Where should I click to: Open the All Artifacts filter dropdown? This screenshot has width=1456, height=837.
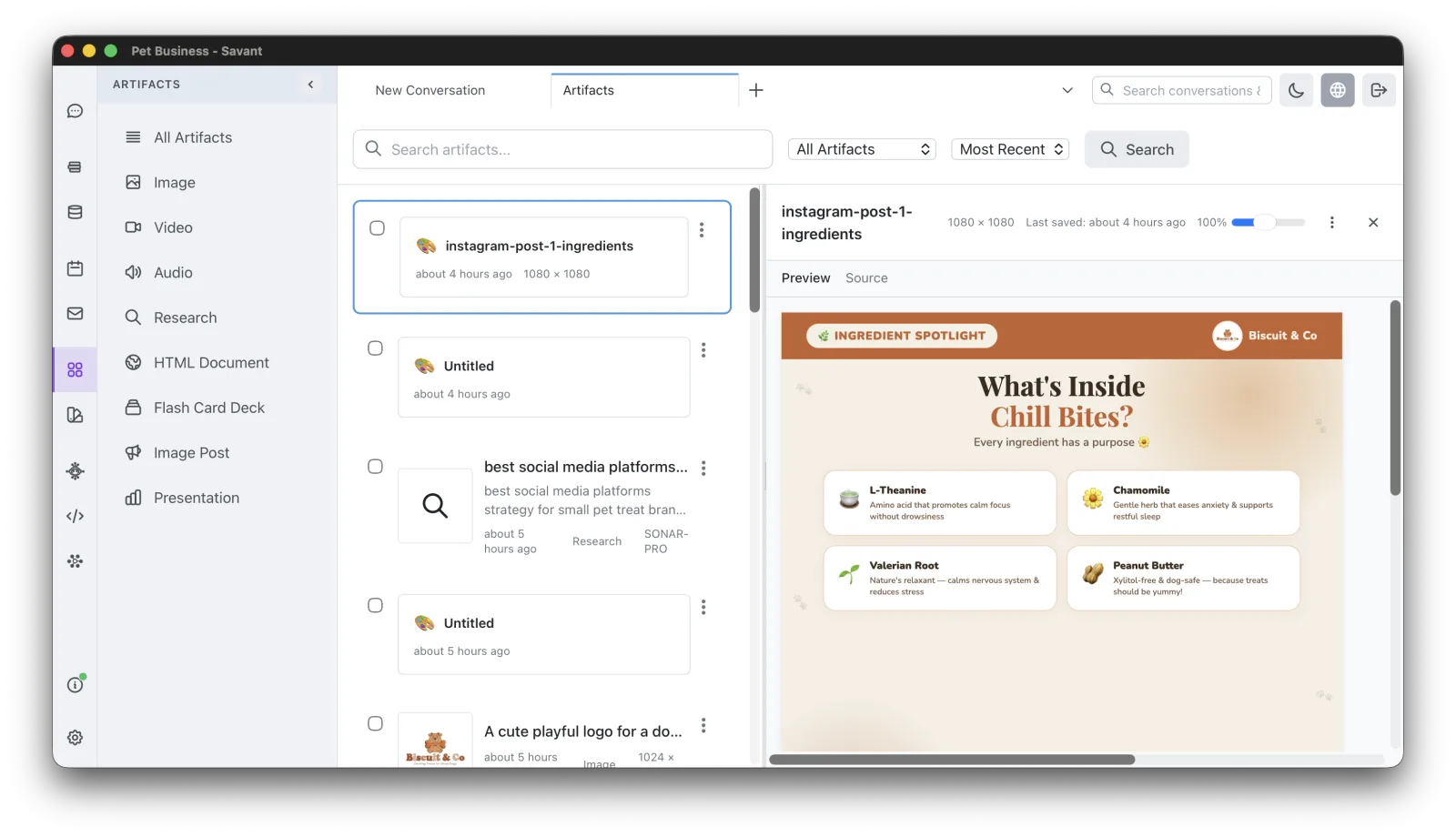coord(862,149)
